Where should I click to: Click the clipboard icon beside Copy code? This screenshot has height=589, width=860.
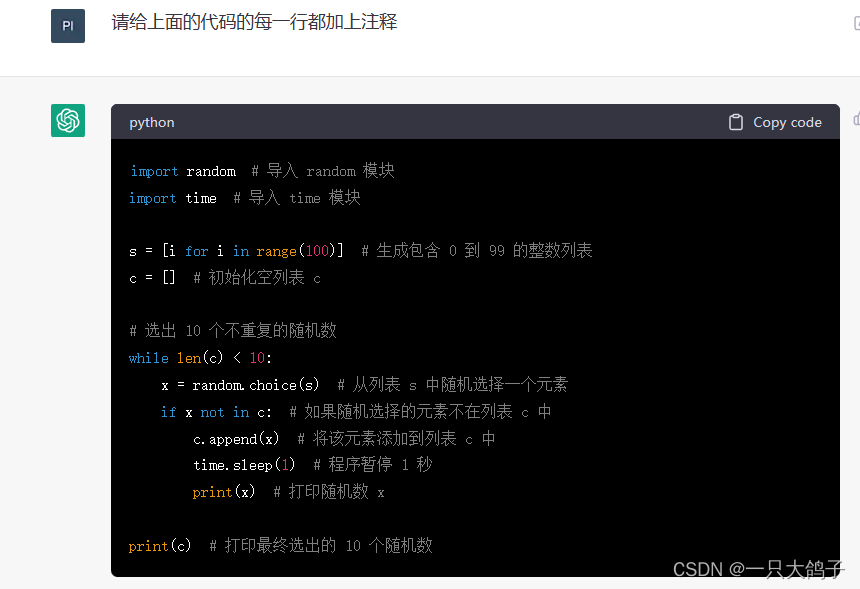tap(735, 122)
